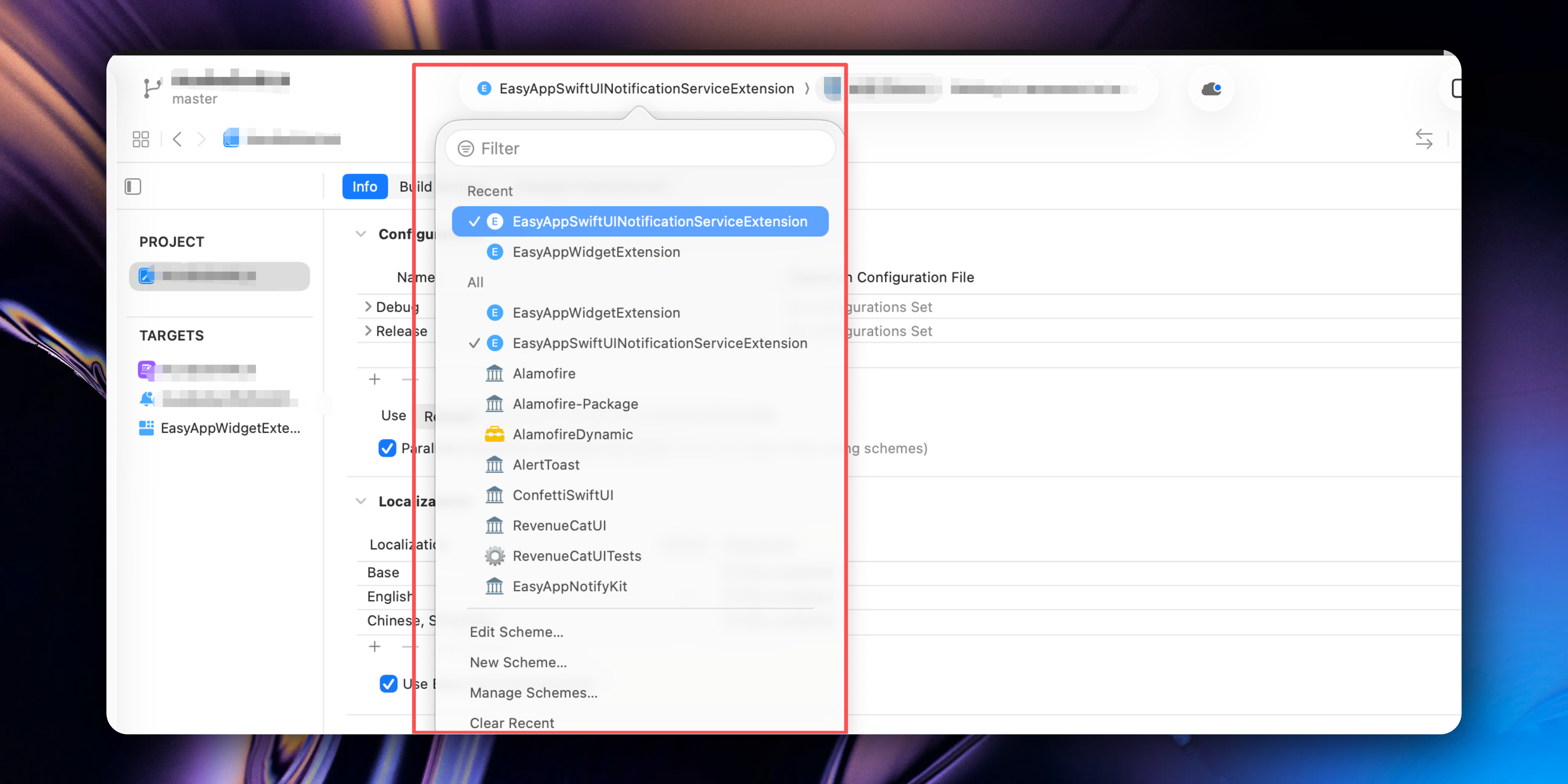The width and height of the screenshot is (1568, 784).
Task: Select the Info tab
Action: click(365, 186)
